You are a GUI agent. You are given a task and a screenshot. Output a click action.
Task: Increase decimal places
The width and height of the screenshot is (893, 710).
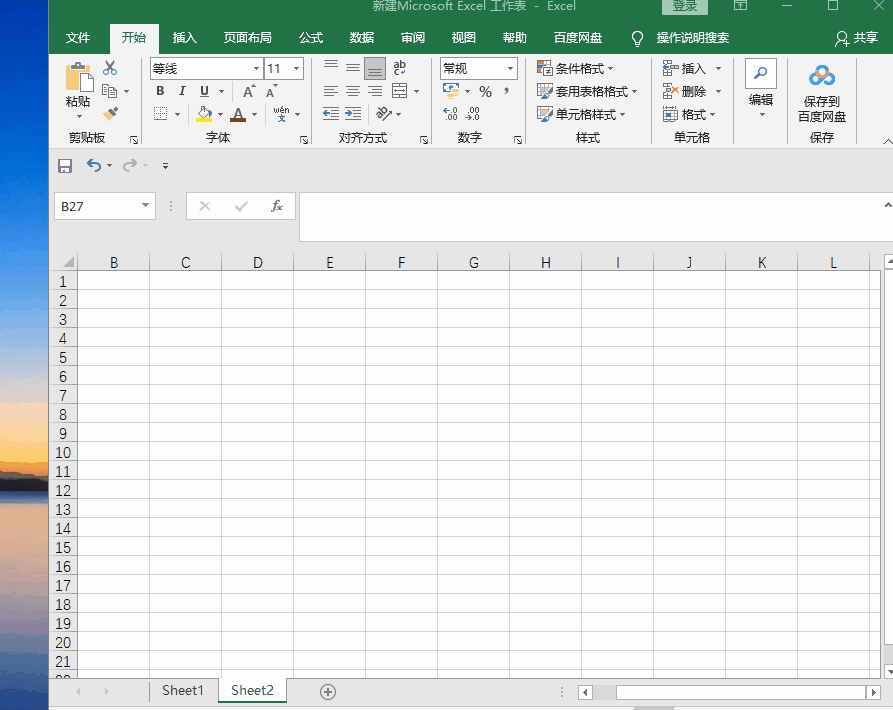[x=450, y=114]
